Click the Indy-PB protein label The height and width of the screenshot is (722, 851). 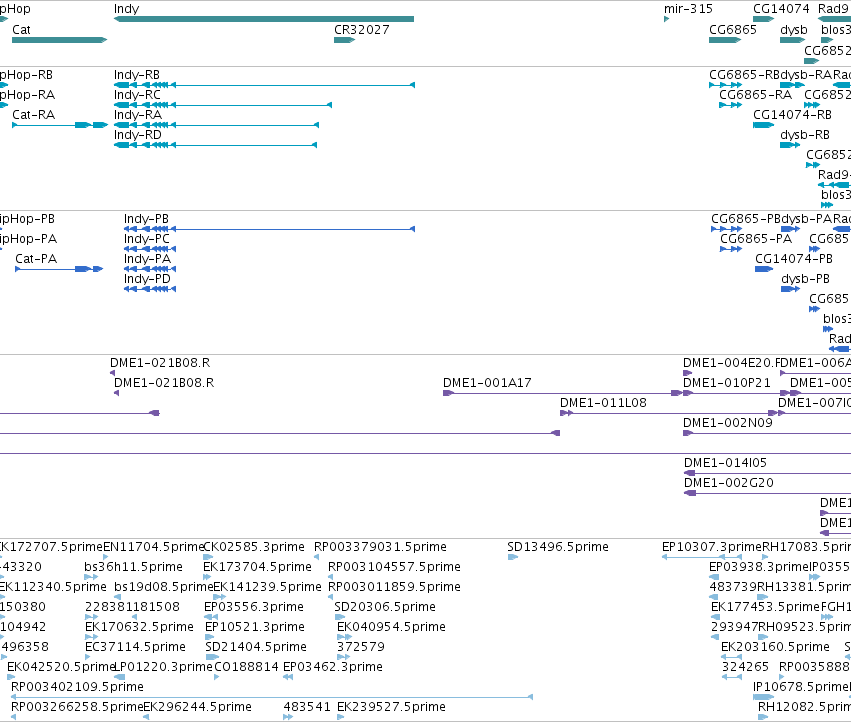coord(147,219)
